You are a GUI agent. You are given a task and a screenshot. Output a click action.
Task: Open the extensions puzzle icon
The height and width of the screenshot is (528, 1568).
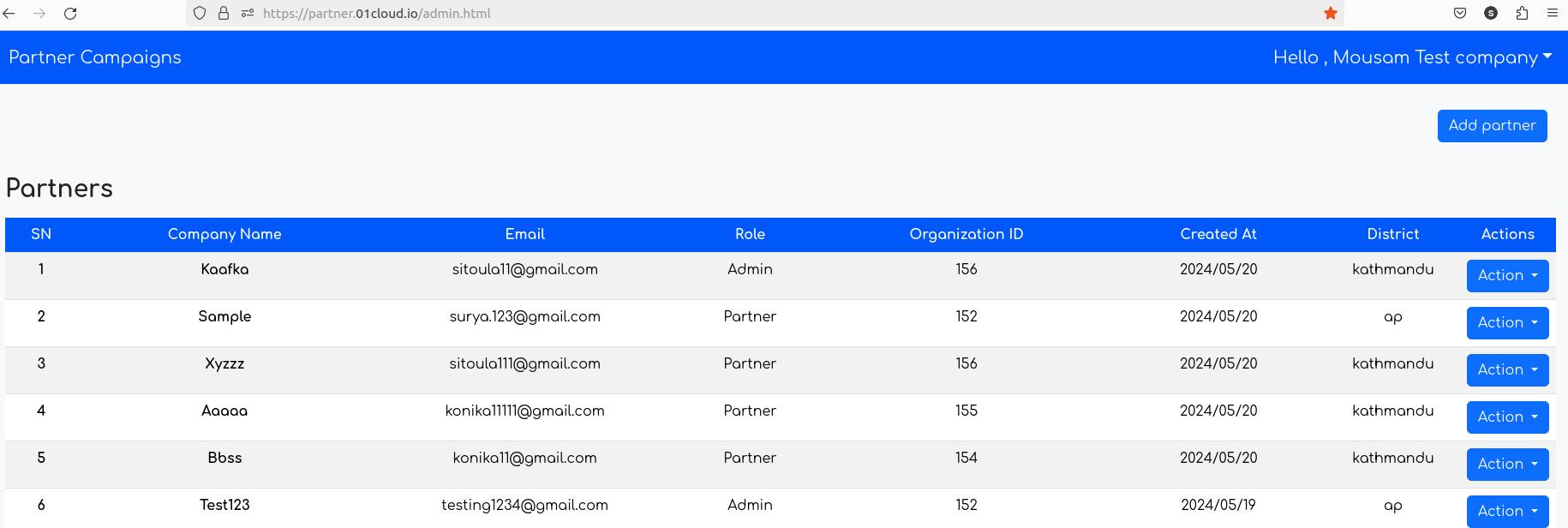point(1522,13)
